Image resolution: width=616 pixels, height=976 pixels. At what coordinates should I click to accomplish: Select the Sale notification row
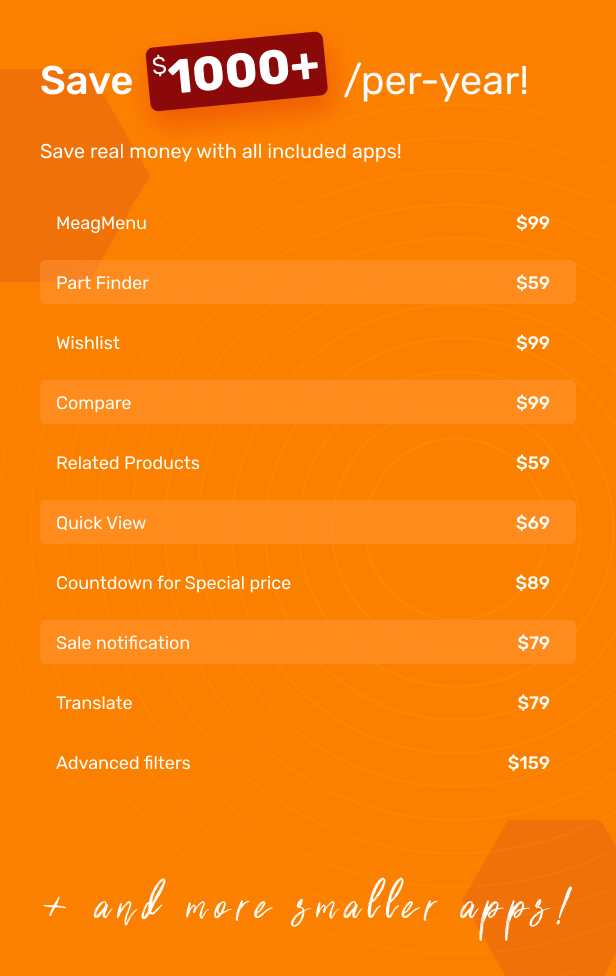coord(308,642)
